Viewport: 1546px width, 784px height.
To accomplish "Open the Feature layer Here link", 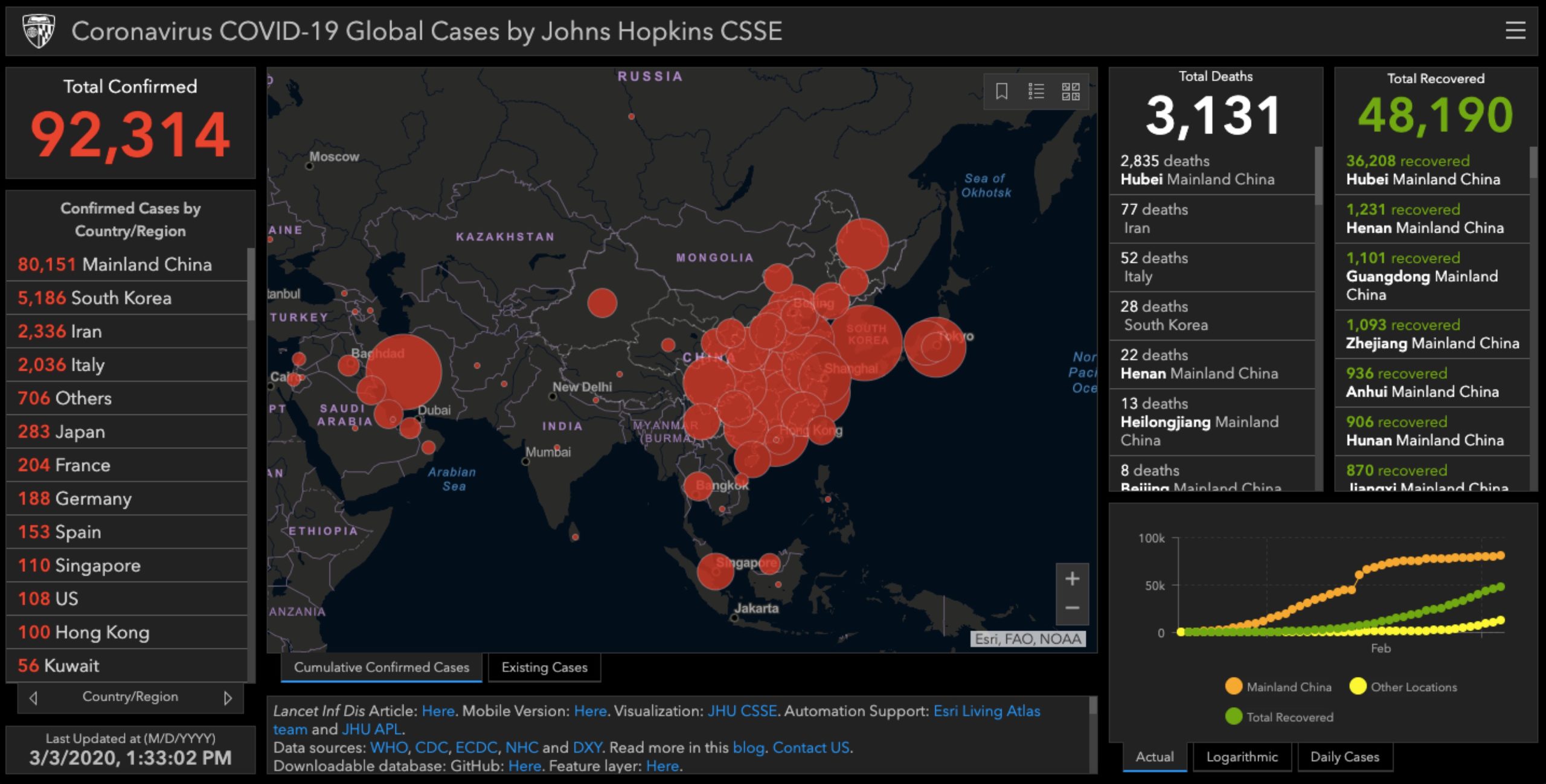I will tap(662, 766).
